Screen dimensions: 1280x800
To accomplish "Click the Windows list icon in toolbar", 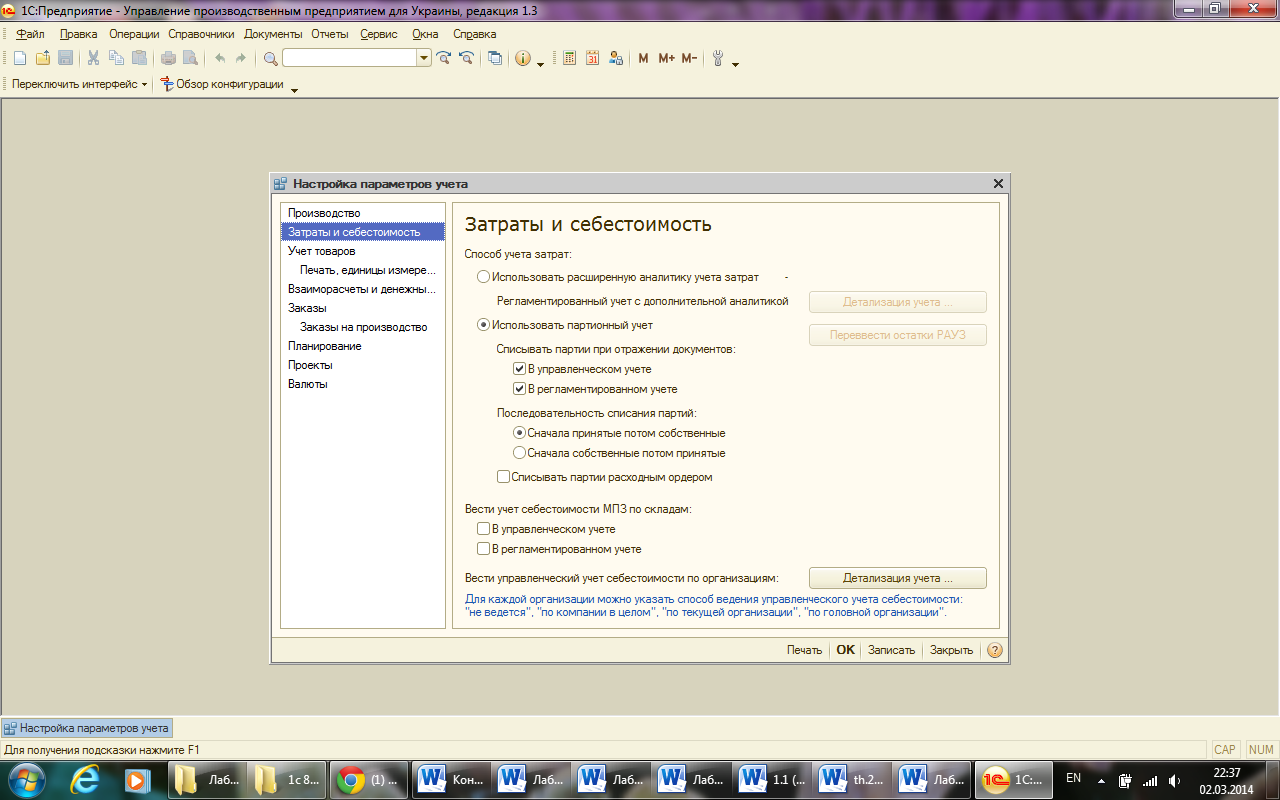I will point(495,58).
